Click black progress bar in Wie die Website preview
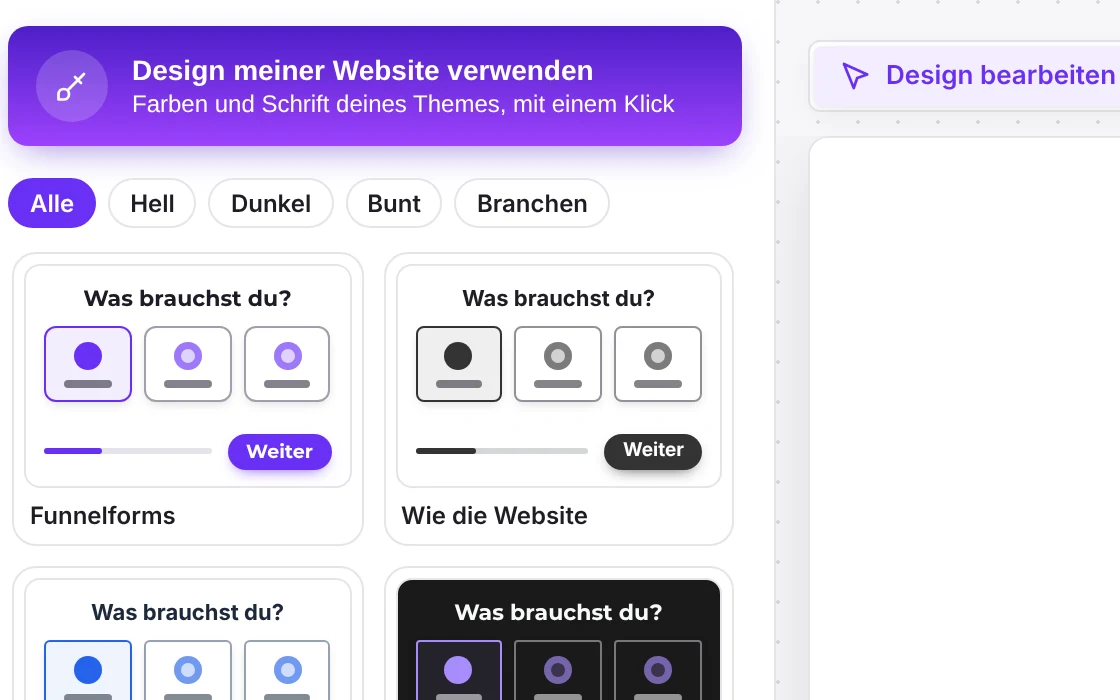 click(501, 451)
